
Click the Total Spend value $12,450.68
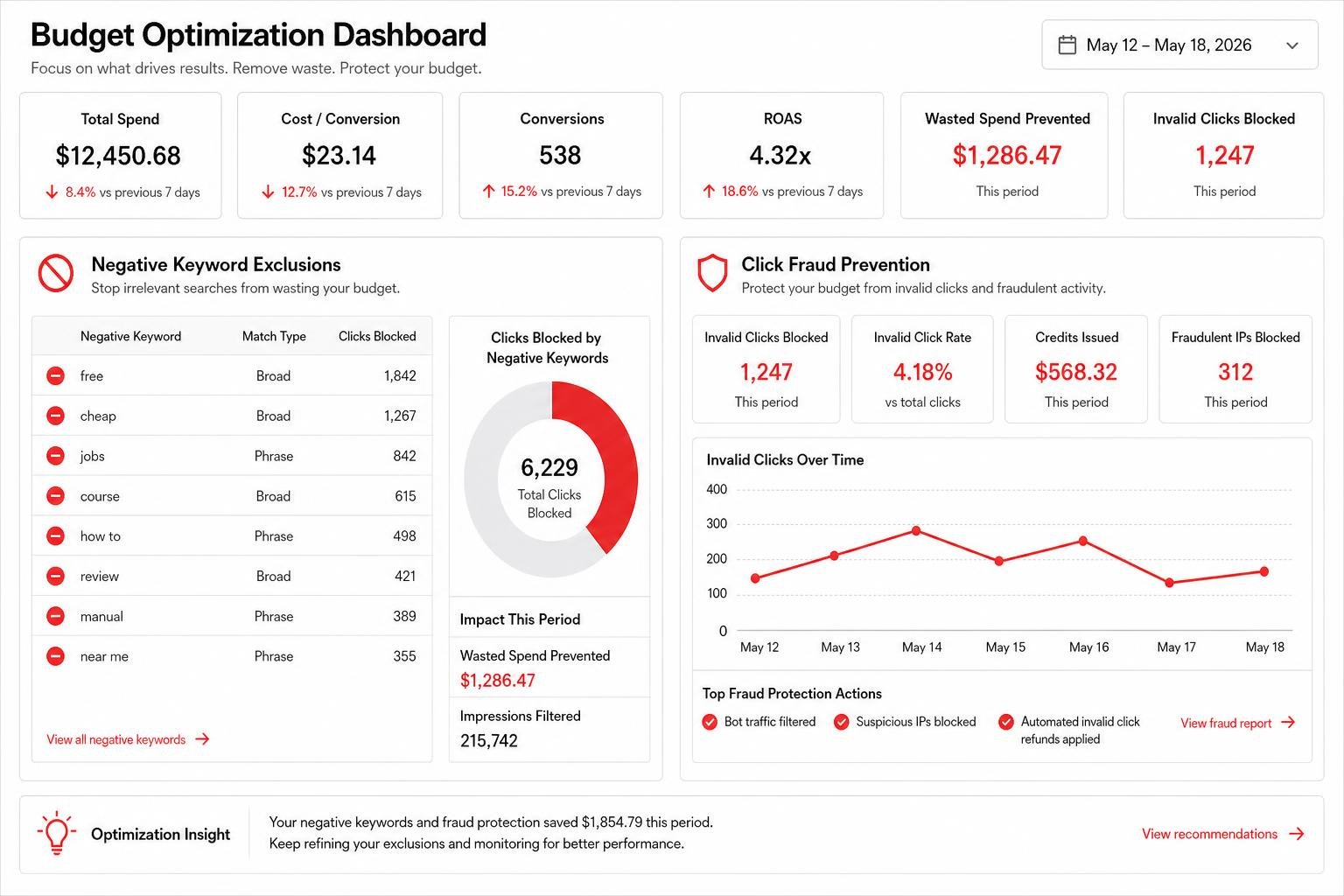[118, 156]
